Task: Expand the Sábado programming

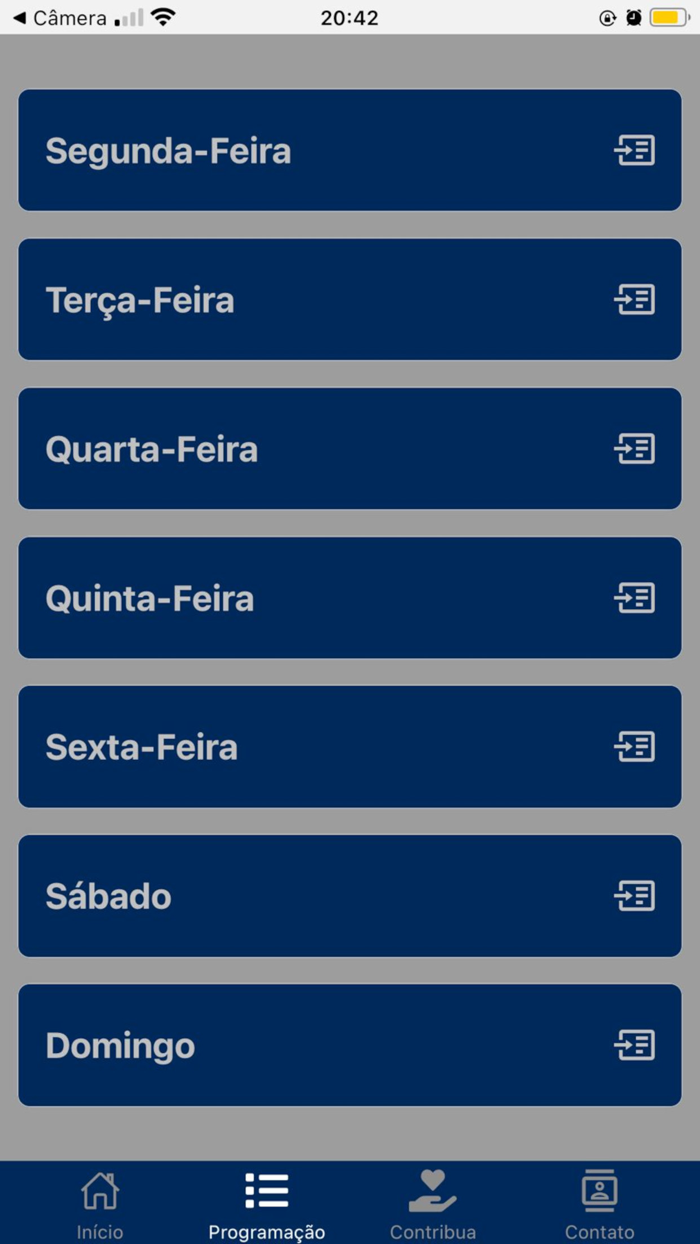Action: coord(349,896)
